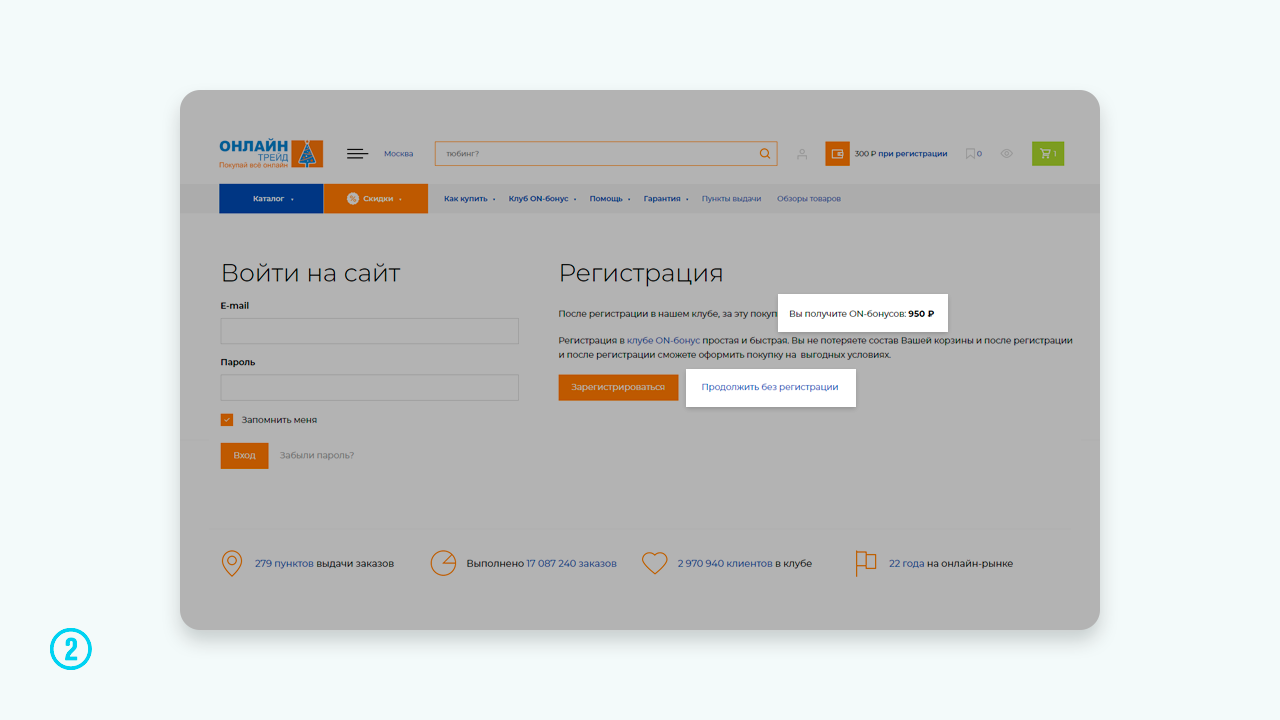Open the user profile icon
This screenshot has height=720, width=1280.
click(801, 154)
